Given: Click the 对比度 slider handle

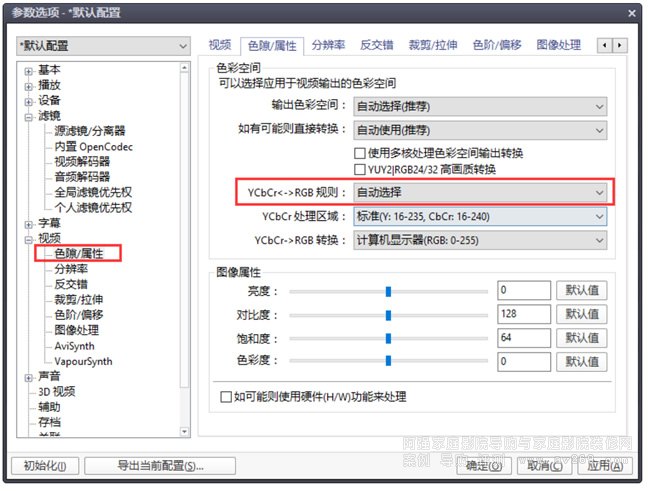Looking at the screenshot, I should [388, 315].
